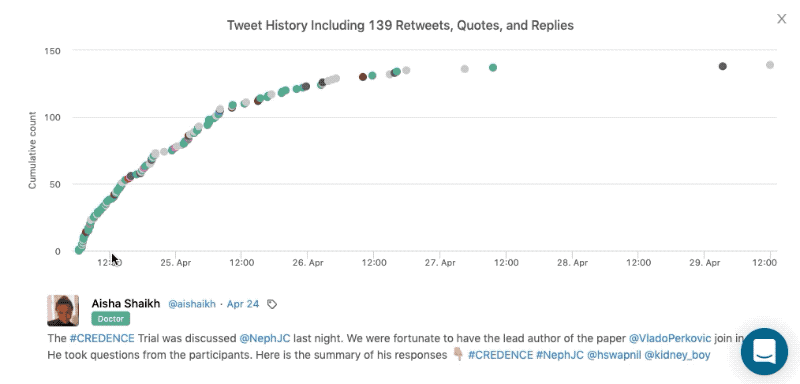This screenshot has width=800, height=384.
Task: Click the green Doctor badge
Action: point(111,319)
